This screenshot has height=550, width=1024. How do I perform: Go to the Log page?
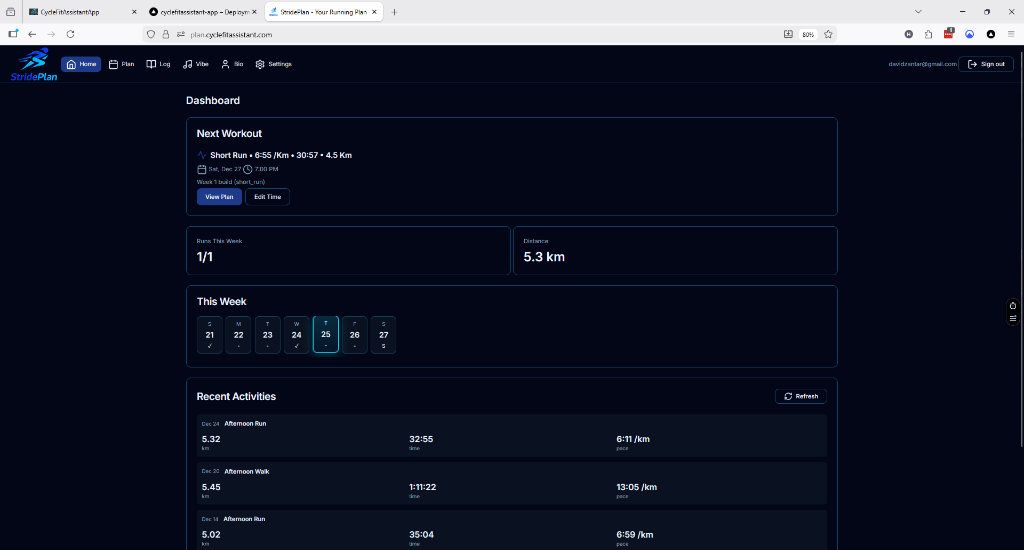(158, 64)
